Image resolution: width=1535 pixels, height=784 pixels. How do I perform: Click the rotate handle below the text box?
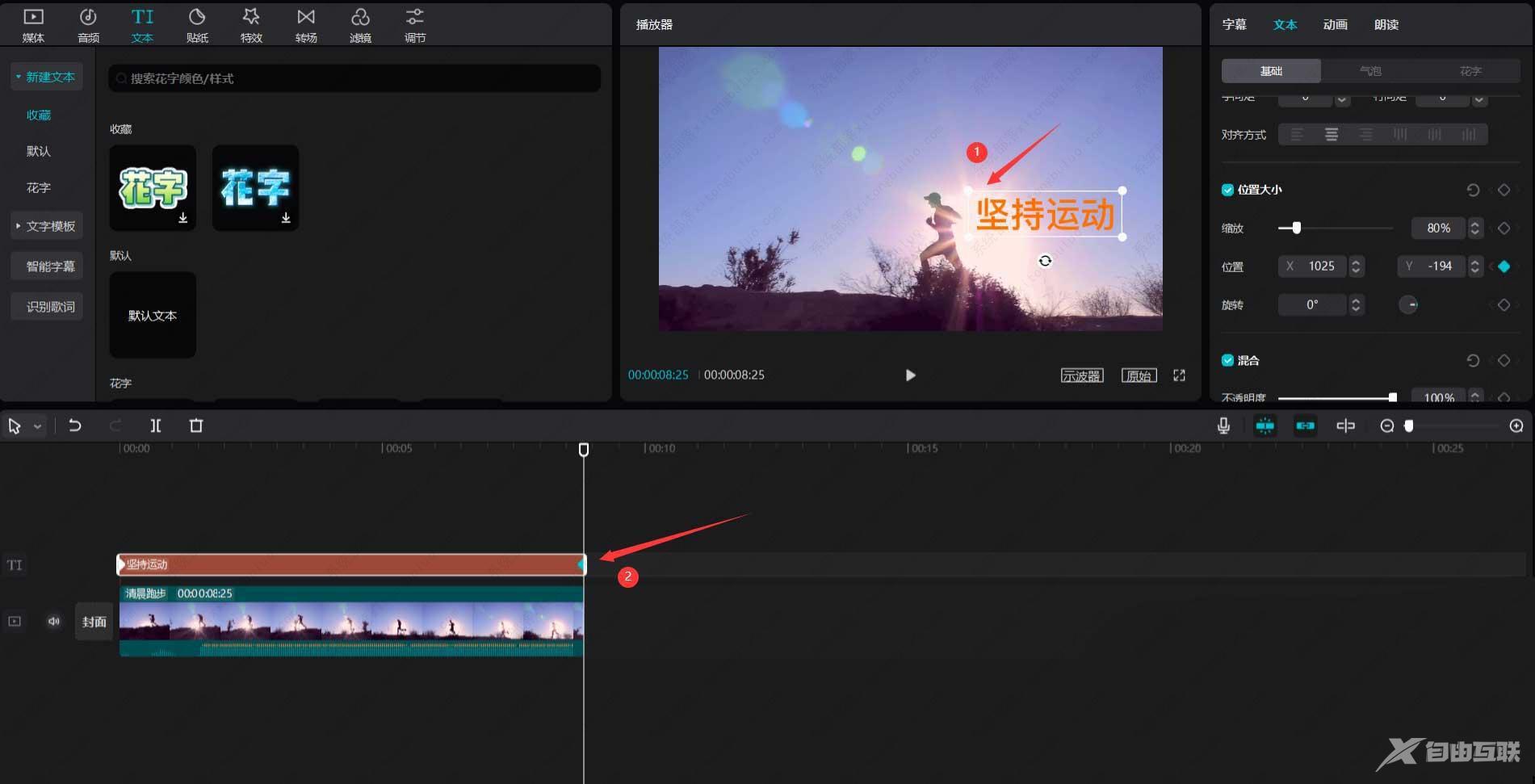point(1045,260)
